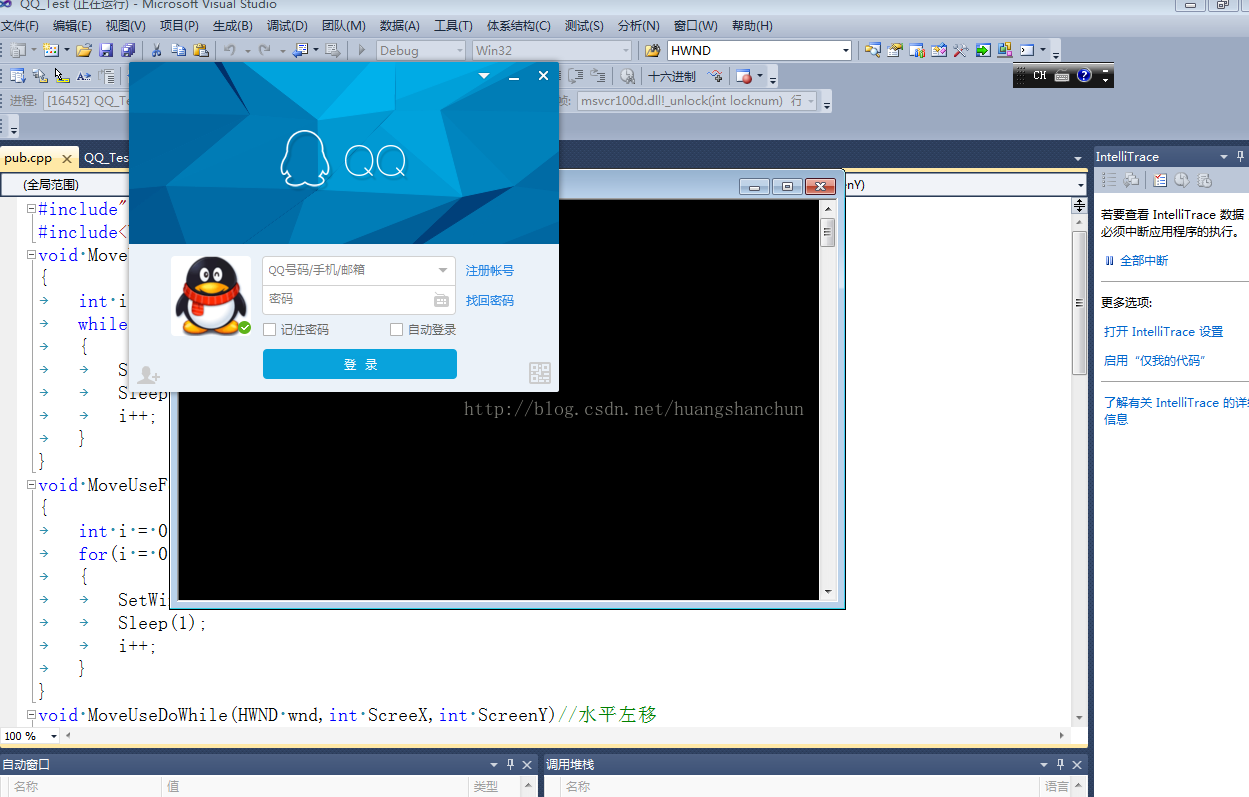This screenshot has height=797, width=1249.
Task: Click the 全部中断 link in IntelliTrace
Action: (x=1144, y=260)
